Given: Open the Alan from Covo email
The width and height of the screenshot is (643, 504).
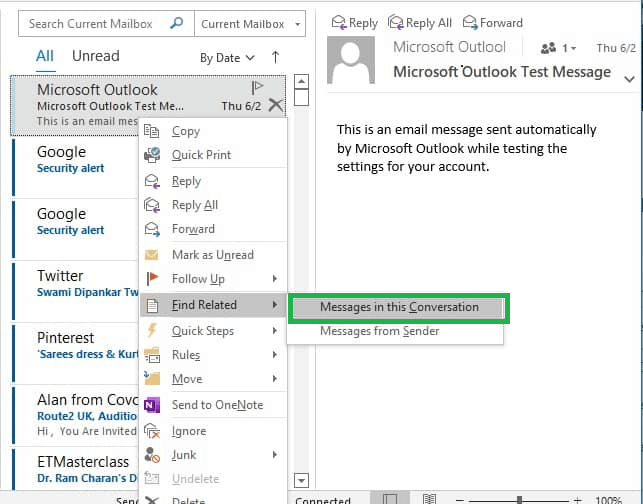Looking at the screenshot, I should tap(75, 415).
